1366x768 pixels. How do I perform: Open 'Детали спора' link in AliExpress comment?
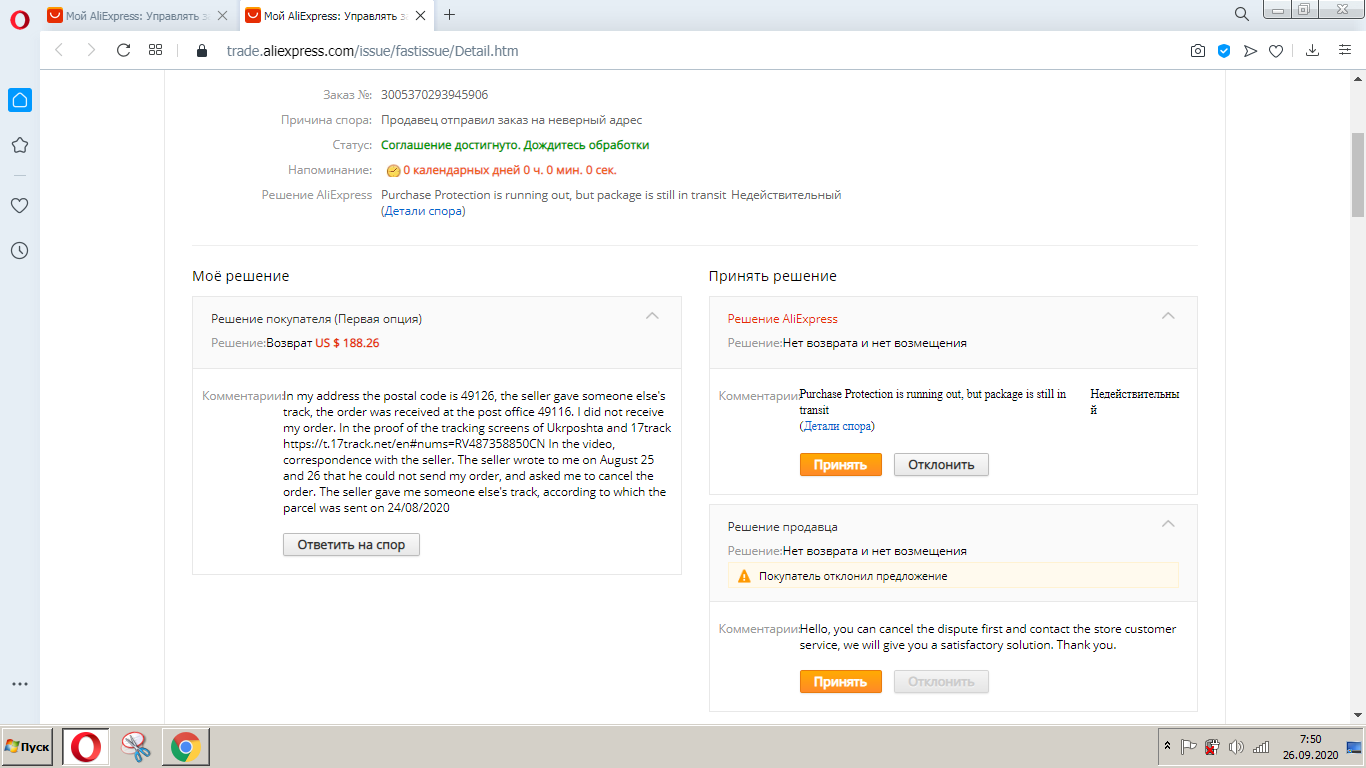tap(837, 426)
